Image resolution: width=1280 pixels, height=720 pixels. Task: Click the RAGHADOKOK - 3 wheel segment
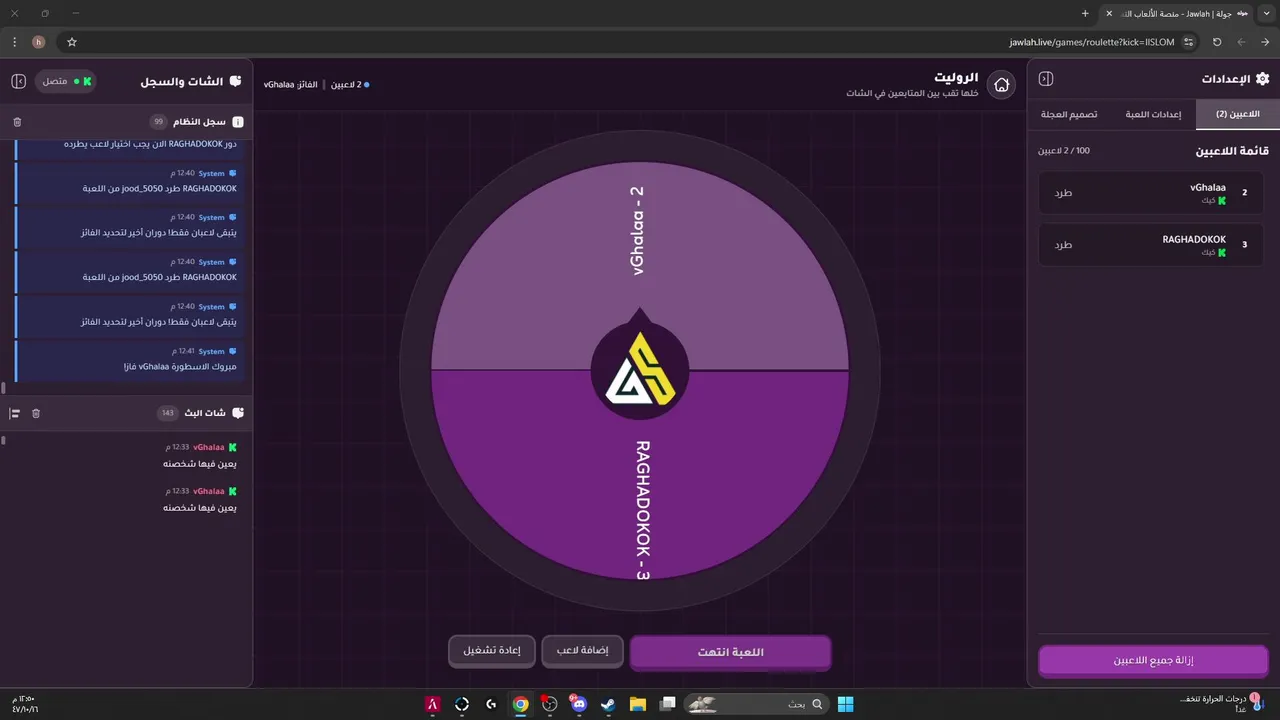640,475
